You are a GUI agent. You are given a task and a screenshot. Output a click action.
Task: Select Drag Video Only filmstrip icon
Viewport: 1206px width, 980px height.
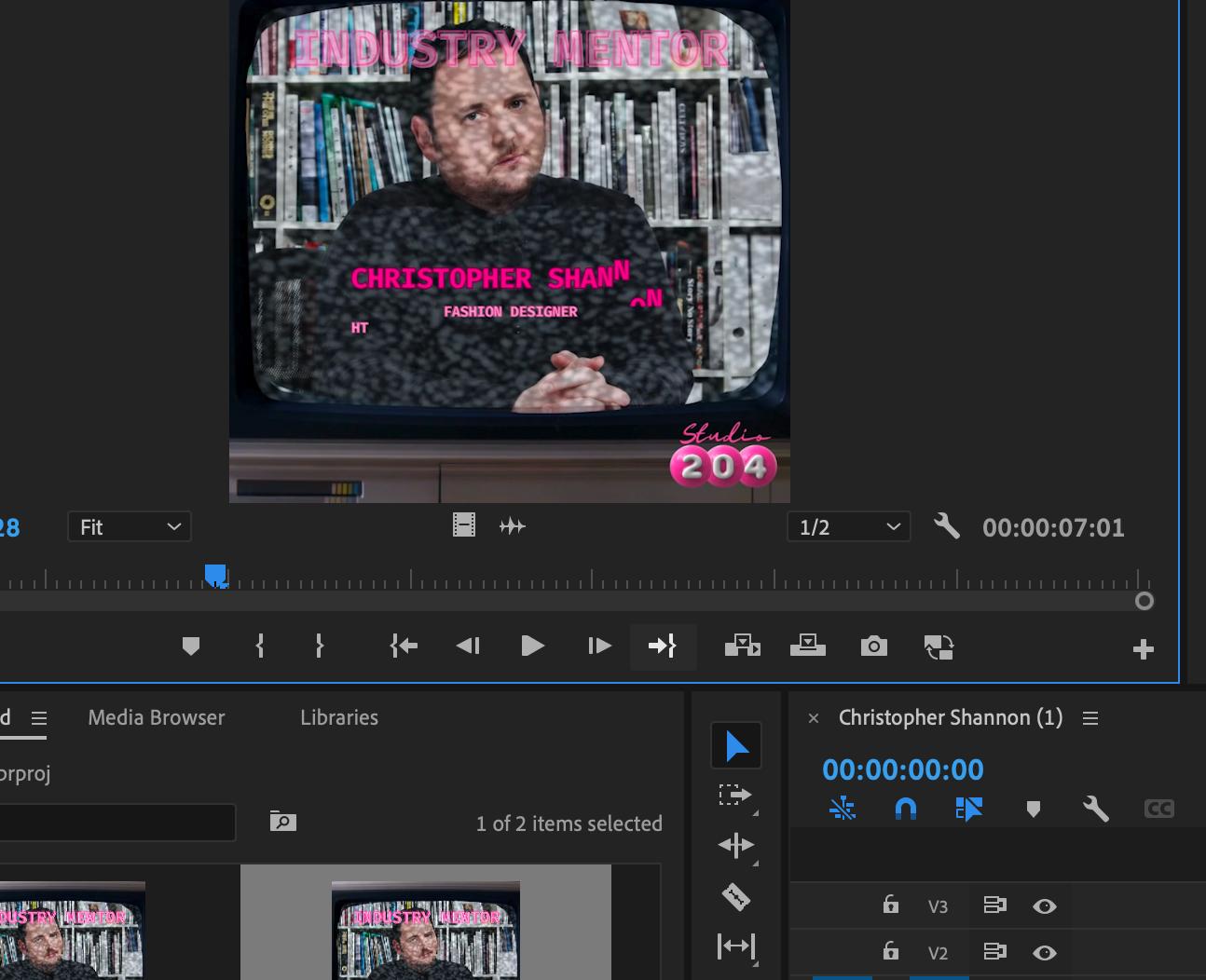(464, 525)
